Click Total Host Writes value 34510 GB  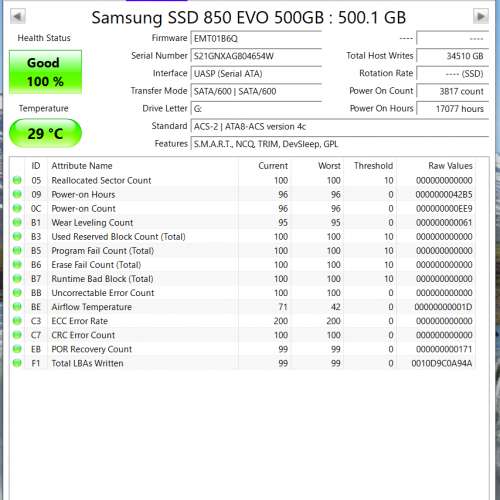click(x=453, y=56)
